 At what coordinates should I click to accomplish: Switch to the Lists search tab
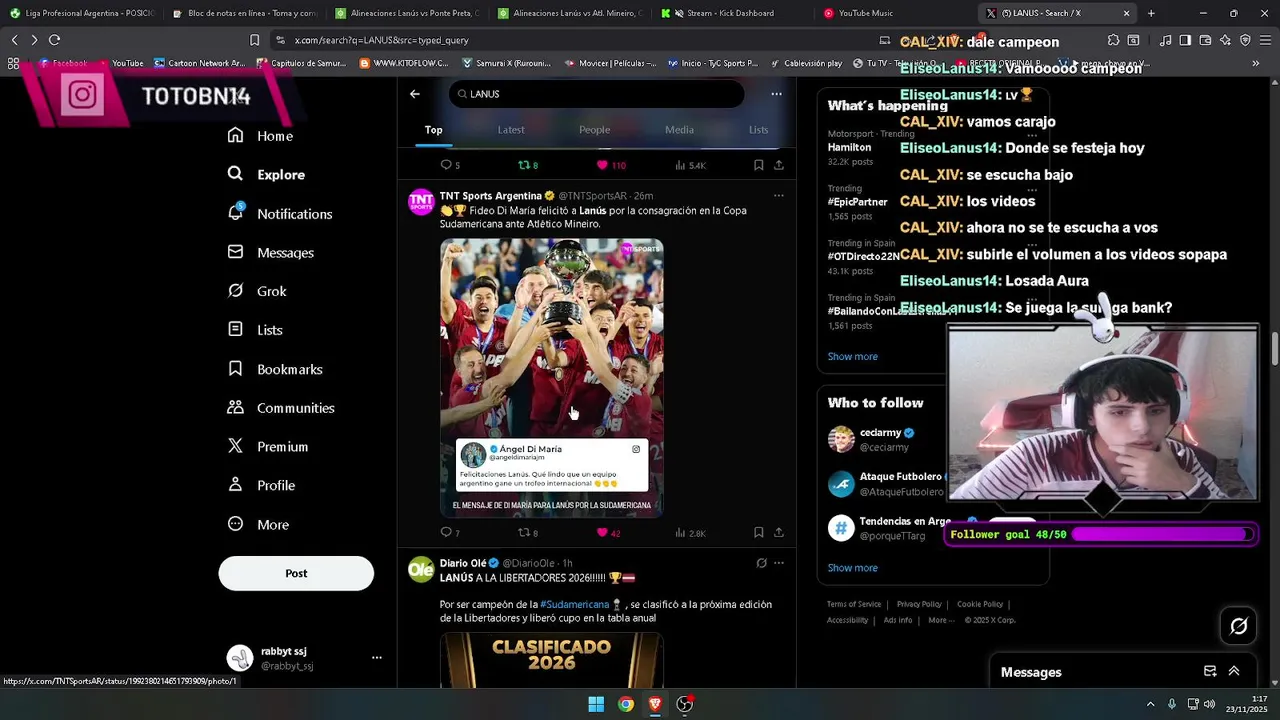coord(759,130)
